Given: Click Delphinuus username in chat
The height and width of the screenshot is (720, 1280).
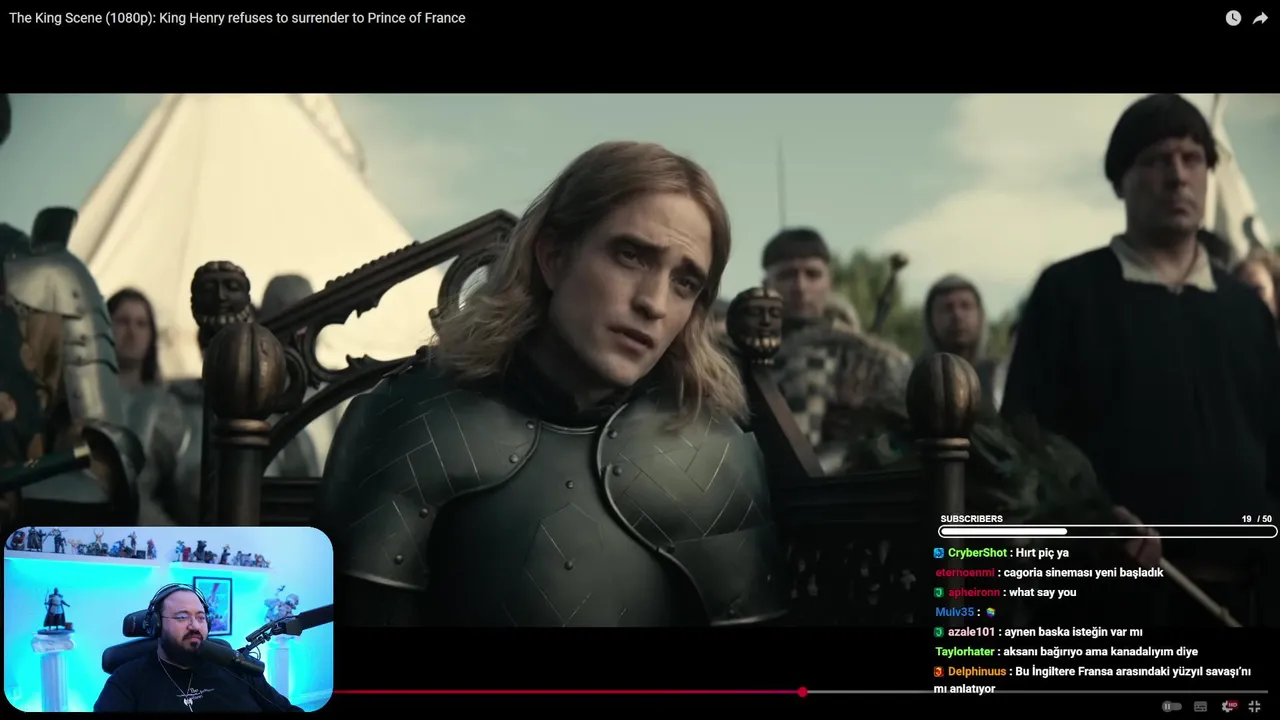Looking at the screenshot, I should pyautogui.click(x=977, y=672).
